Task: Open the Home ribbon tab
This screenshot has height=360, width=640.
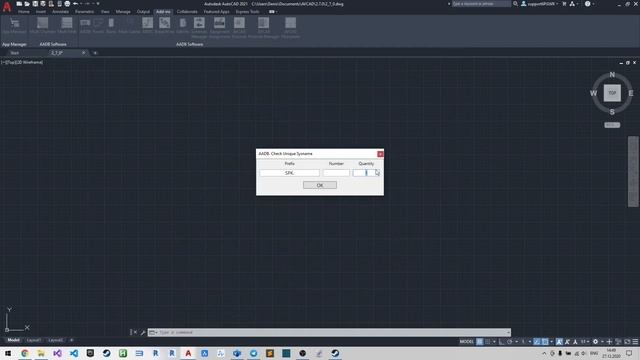Action: (x=24, y=12)
